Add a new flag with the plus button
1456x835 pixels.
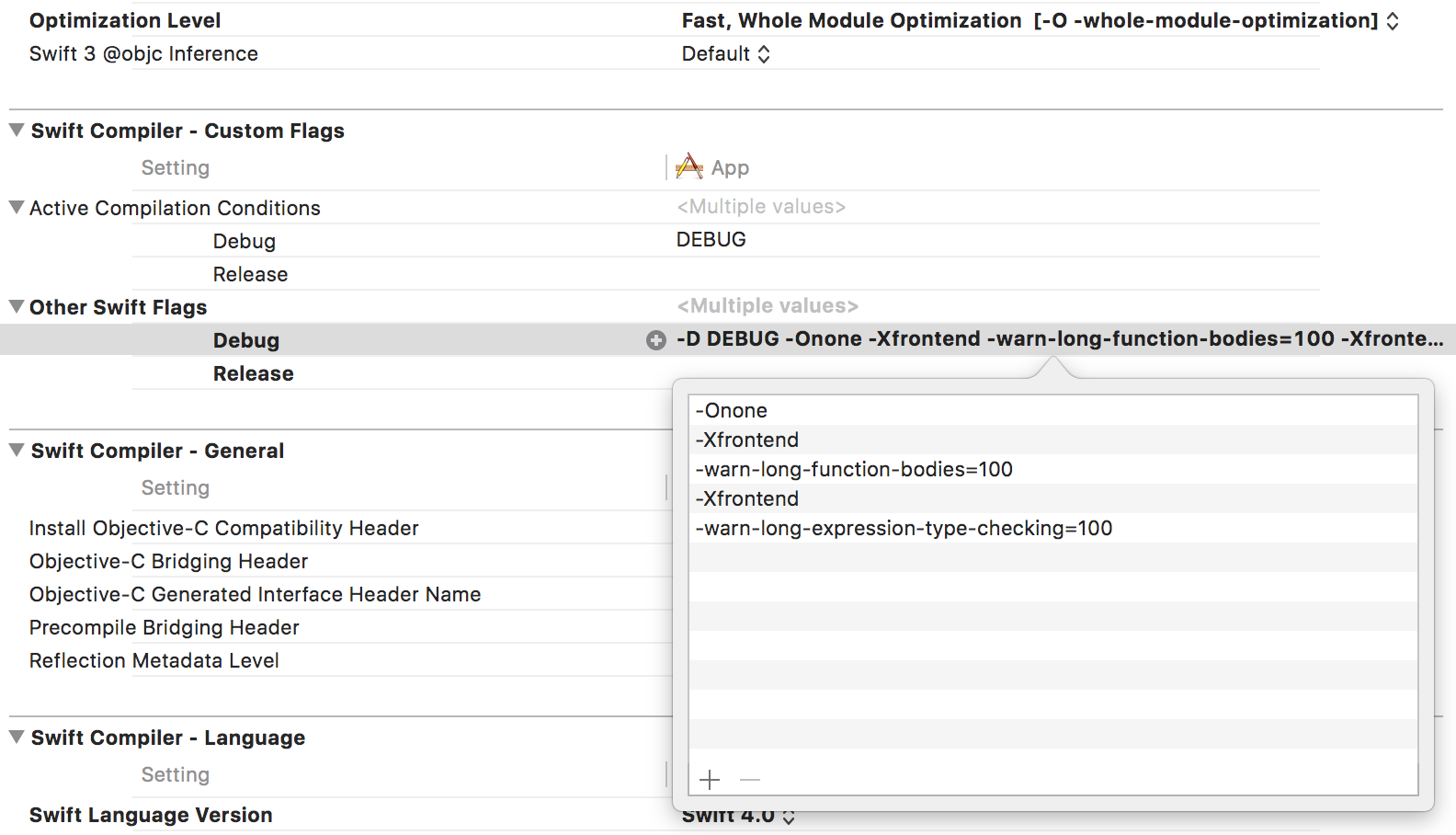click(x=710, y=780)
